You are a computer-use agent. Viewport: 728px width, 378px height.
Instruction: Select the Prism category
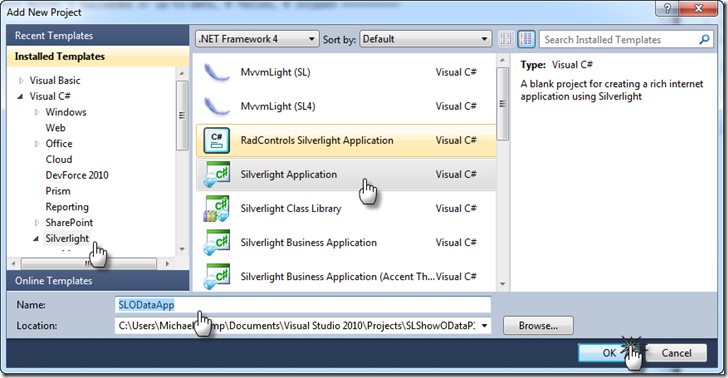pos(58,191)
